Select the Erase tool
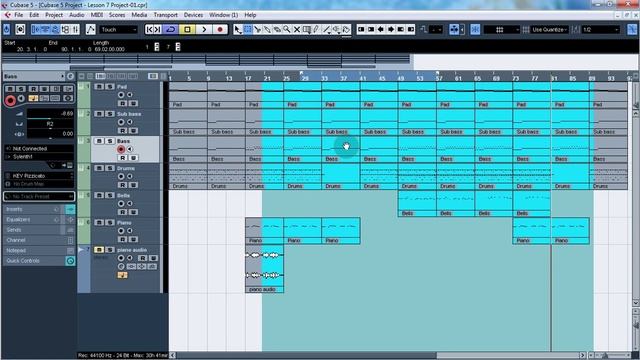This screenshot has width=640, height=360. pos(277,29)
